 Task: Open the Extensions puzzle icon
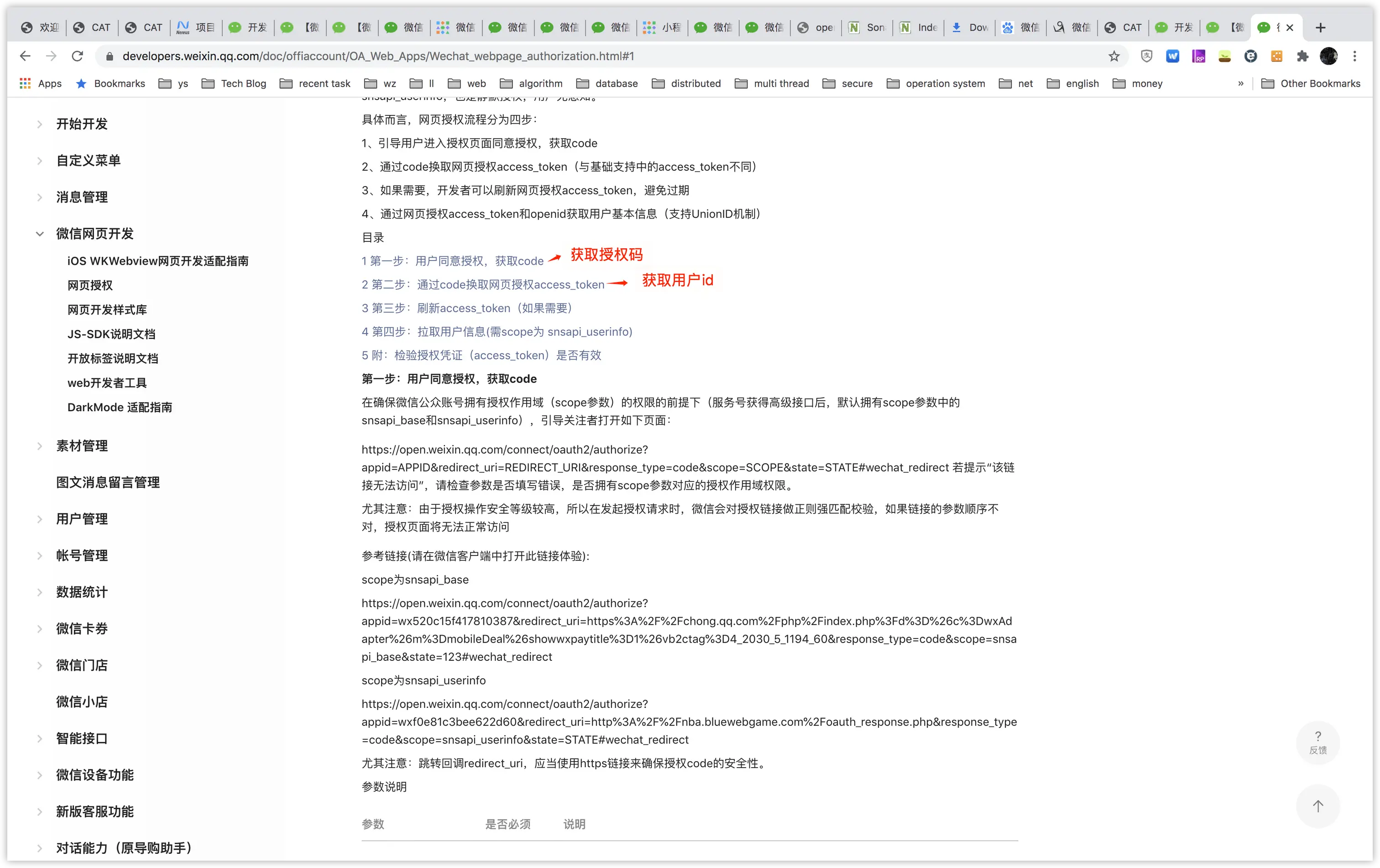click(1302, 56)
